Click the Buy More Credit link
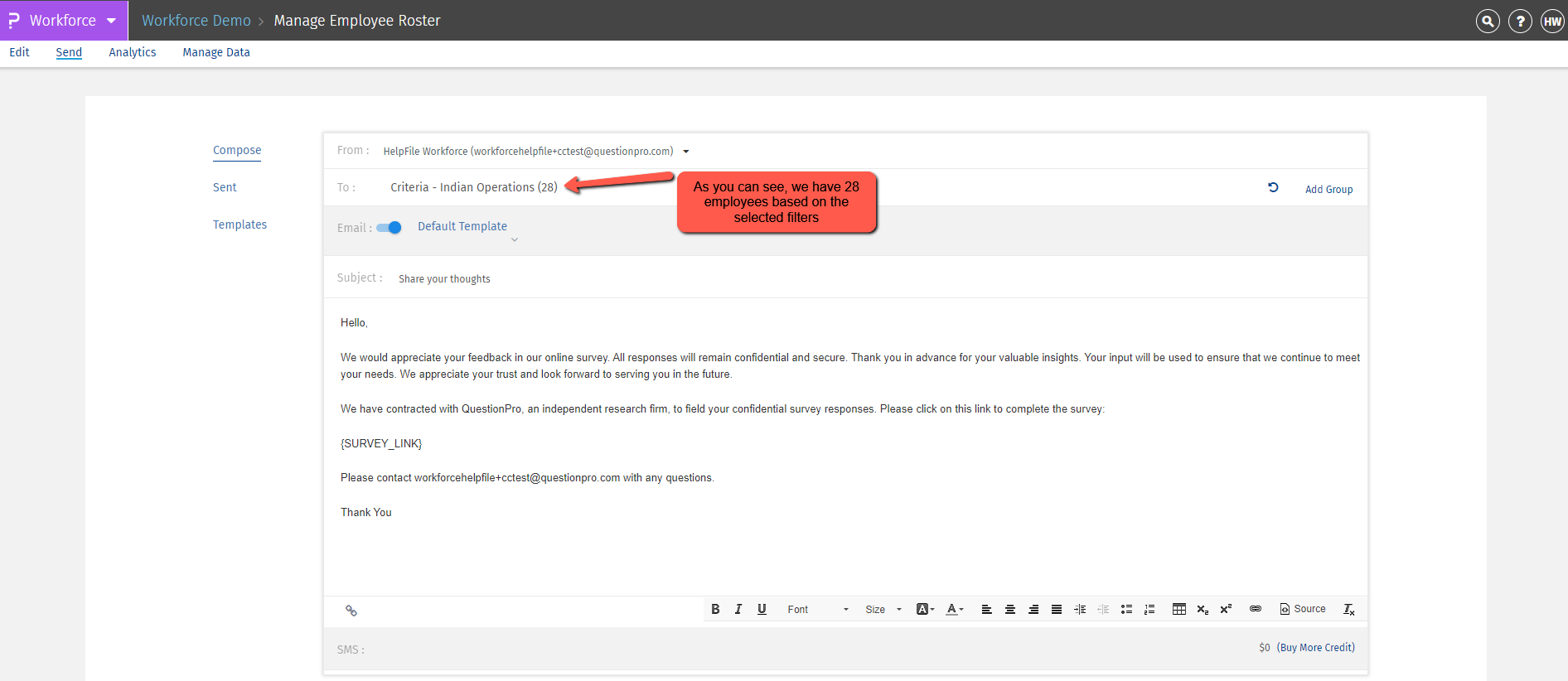 pos(1316,648)
